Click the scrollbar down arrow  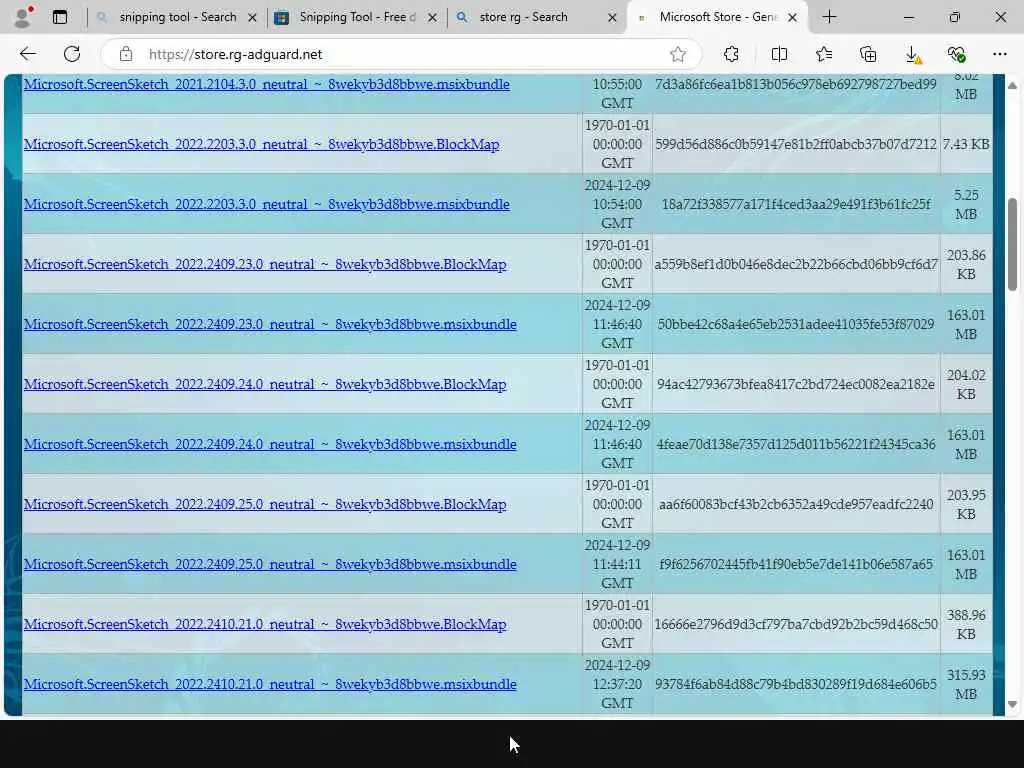pyautogui.click(x=1012, y=704)
